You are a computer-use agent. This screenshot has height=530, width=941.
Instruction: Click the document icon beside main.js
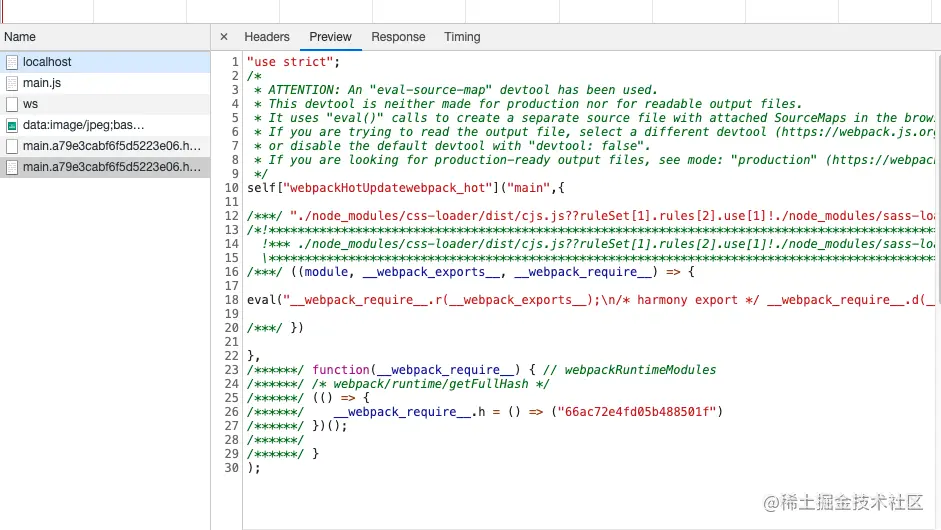[12, 83]
